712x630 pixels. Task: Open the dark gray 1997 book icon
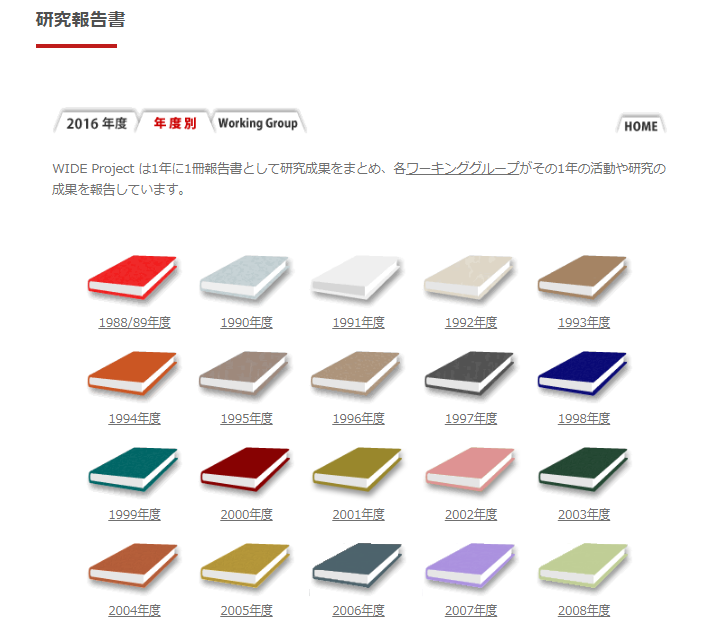[x=470, y=373]
